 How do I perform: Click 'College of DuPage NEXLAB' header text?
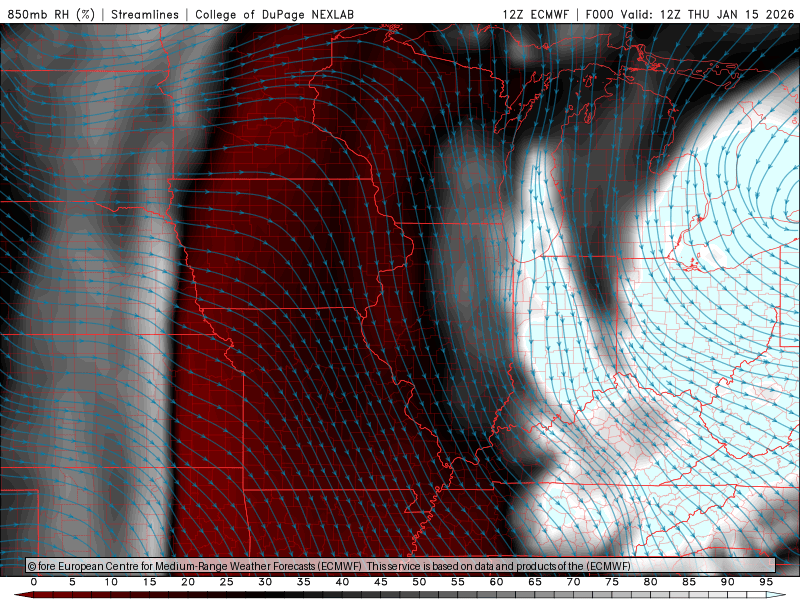pyautogui.click(x=274, y=14)
